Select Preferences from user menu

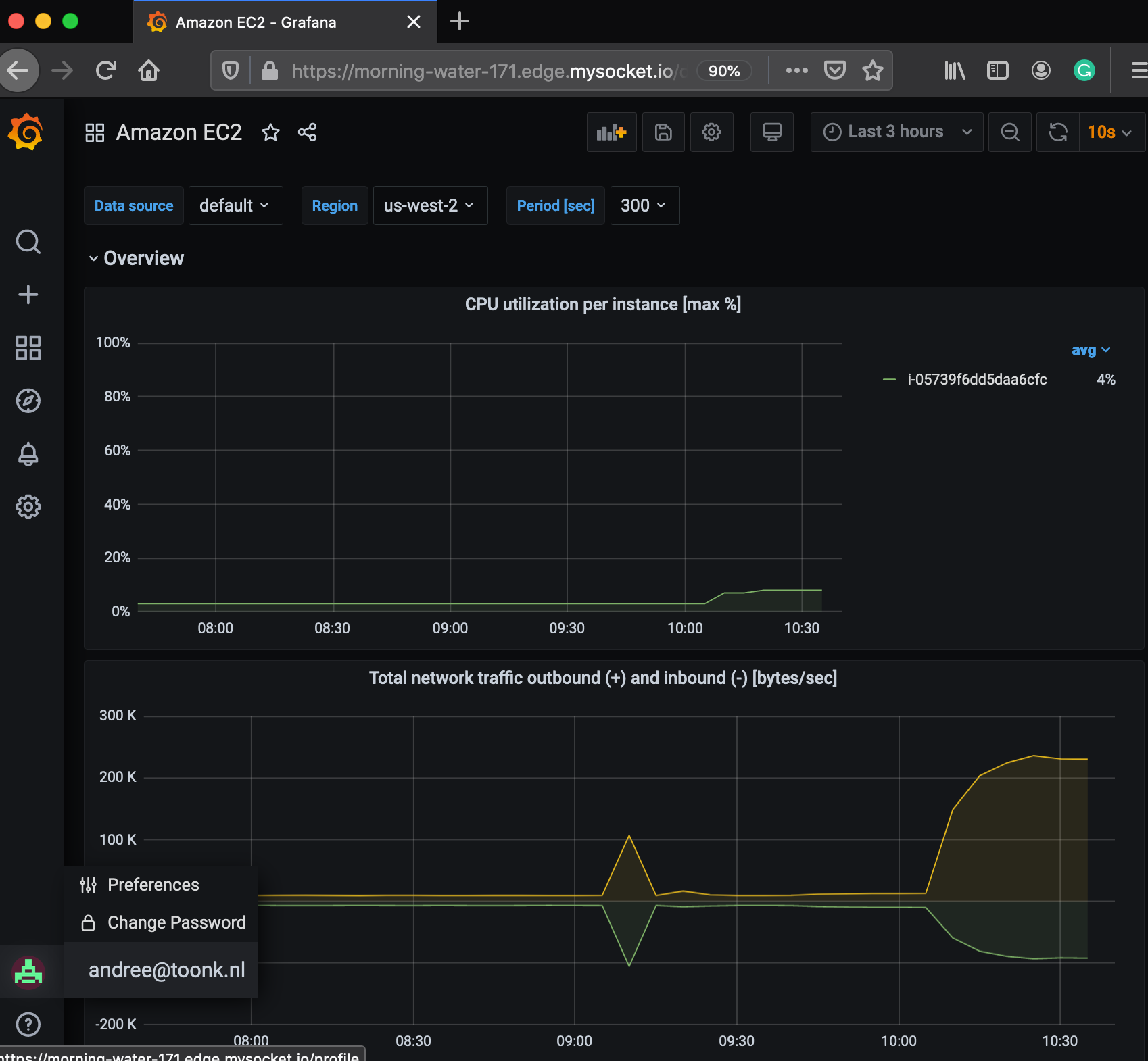coord(161,885)
